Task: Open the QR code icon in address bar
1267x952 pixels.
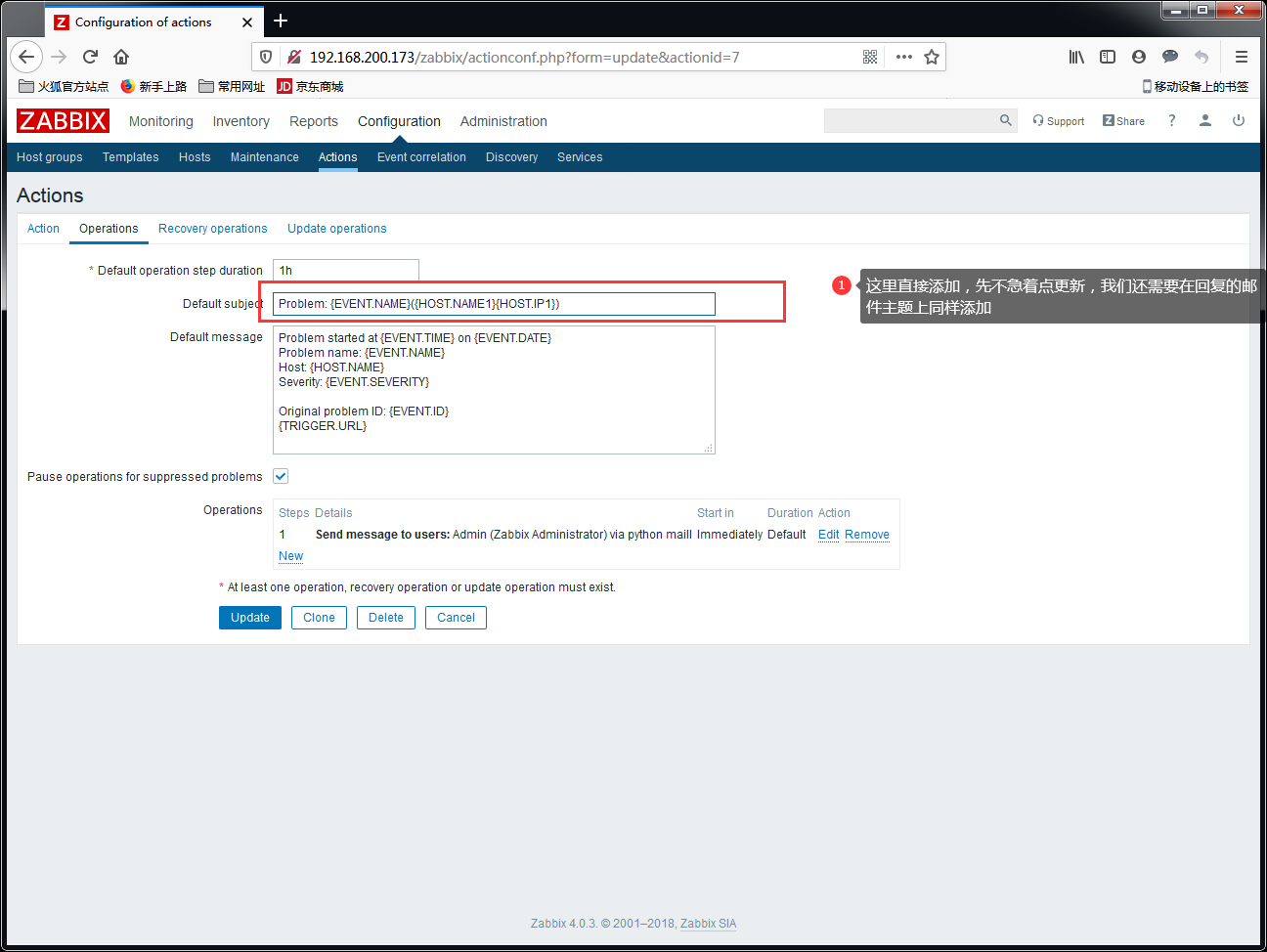Action: pos(870,57)
